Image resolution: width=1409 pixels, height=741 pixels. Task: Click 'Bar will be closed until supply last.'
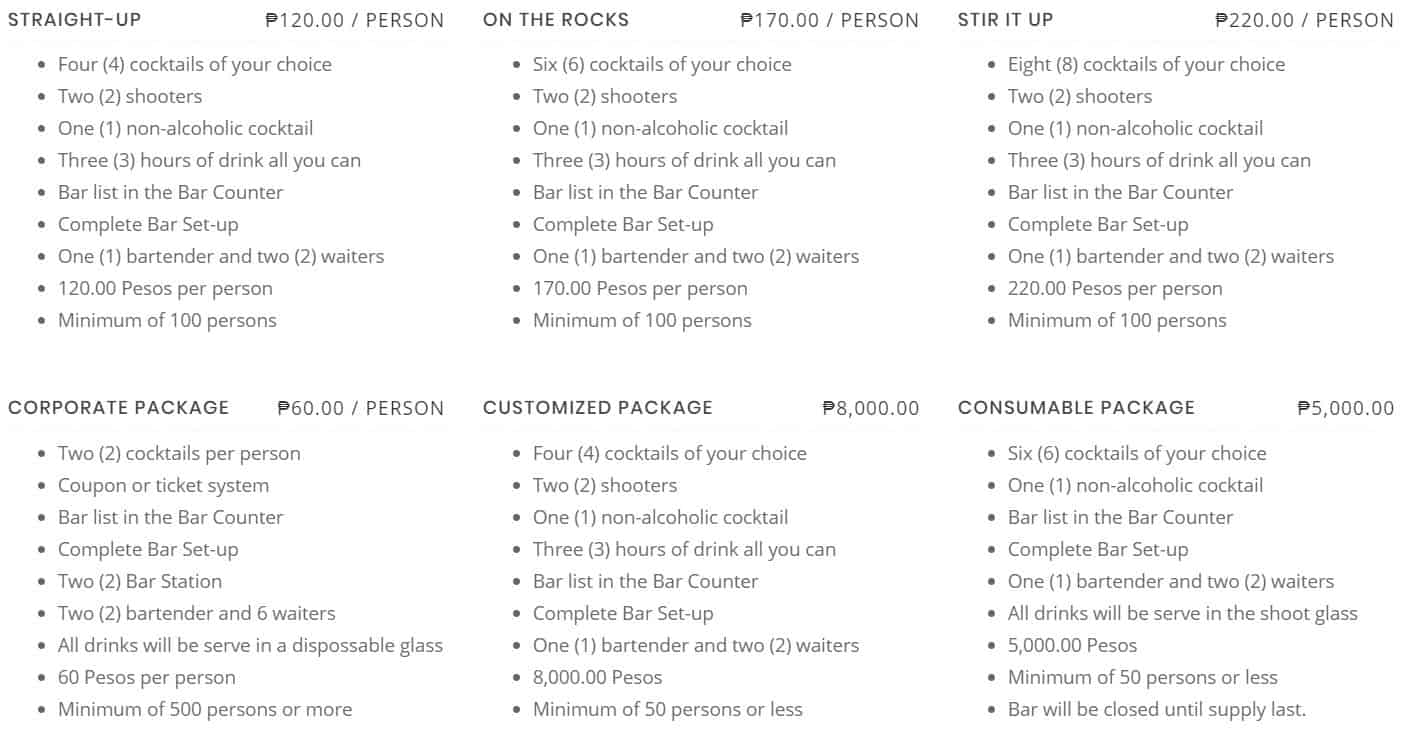1157,710
